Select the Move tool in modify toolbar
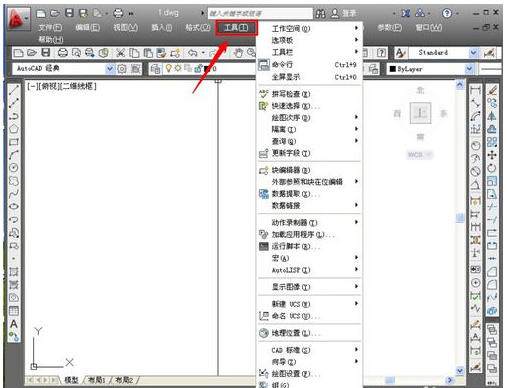 click(492, 155)
